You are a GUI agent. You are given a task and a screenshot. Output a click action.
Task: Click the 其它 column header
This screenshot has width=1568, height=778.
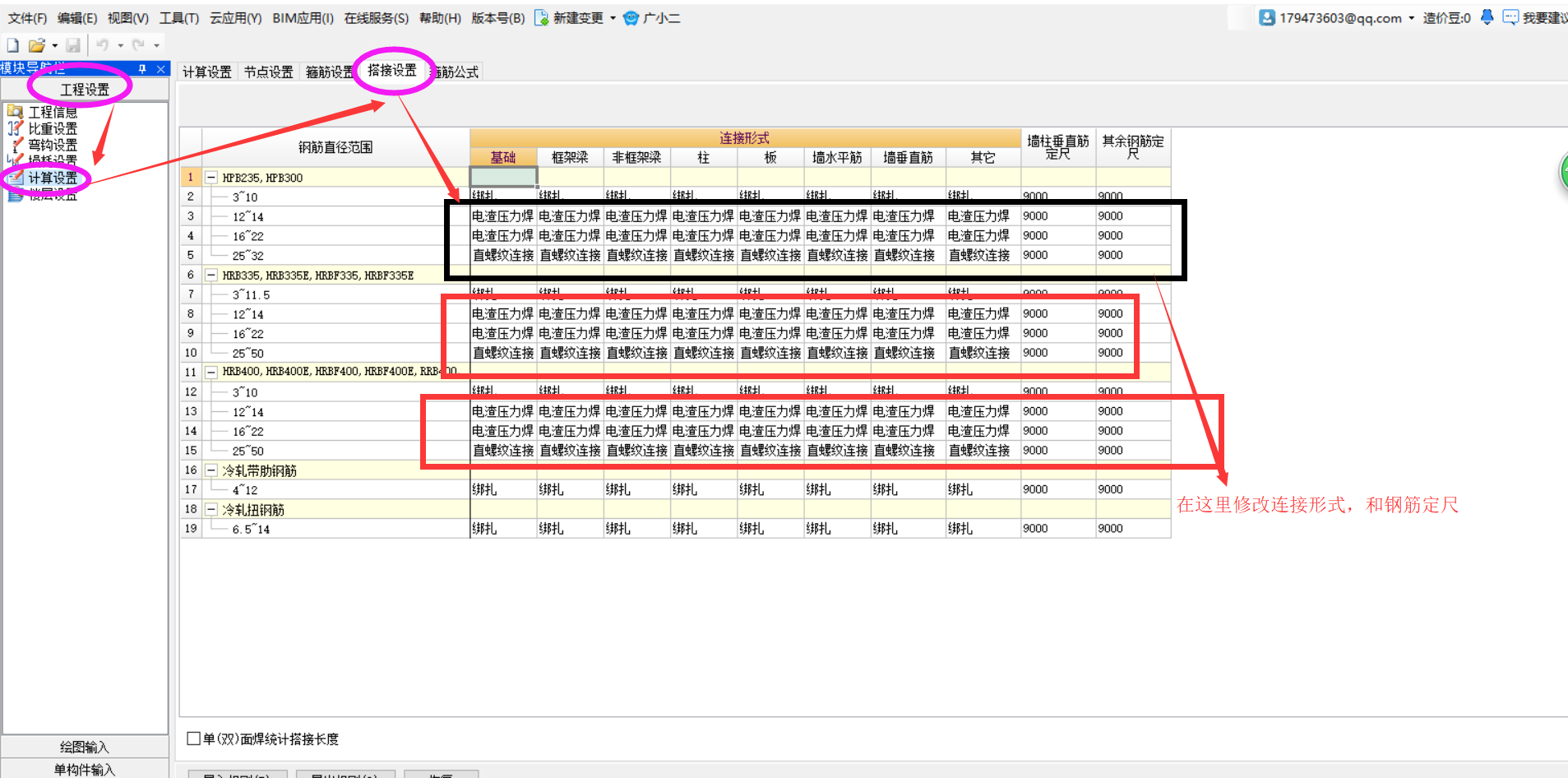pos(983,157)
